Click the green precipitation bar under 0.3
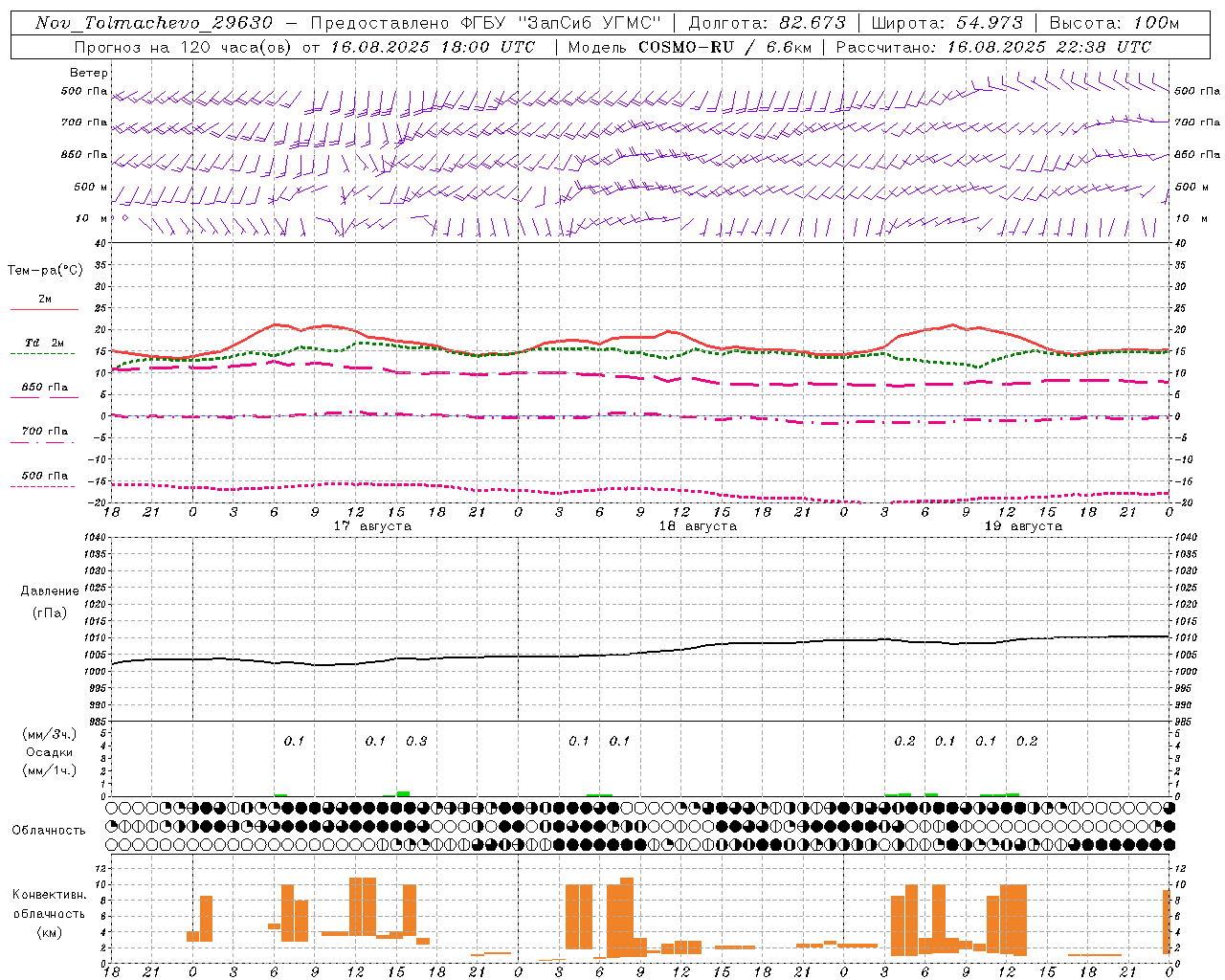1225x980 pixels. coord(403,793)
